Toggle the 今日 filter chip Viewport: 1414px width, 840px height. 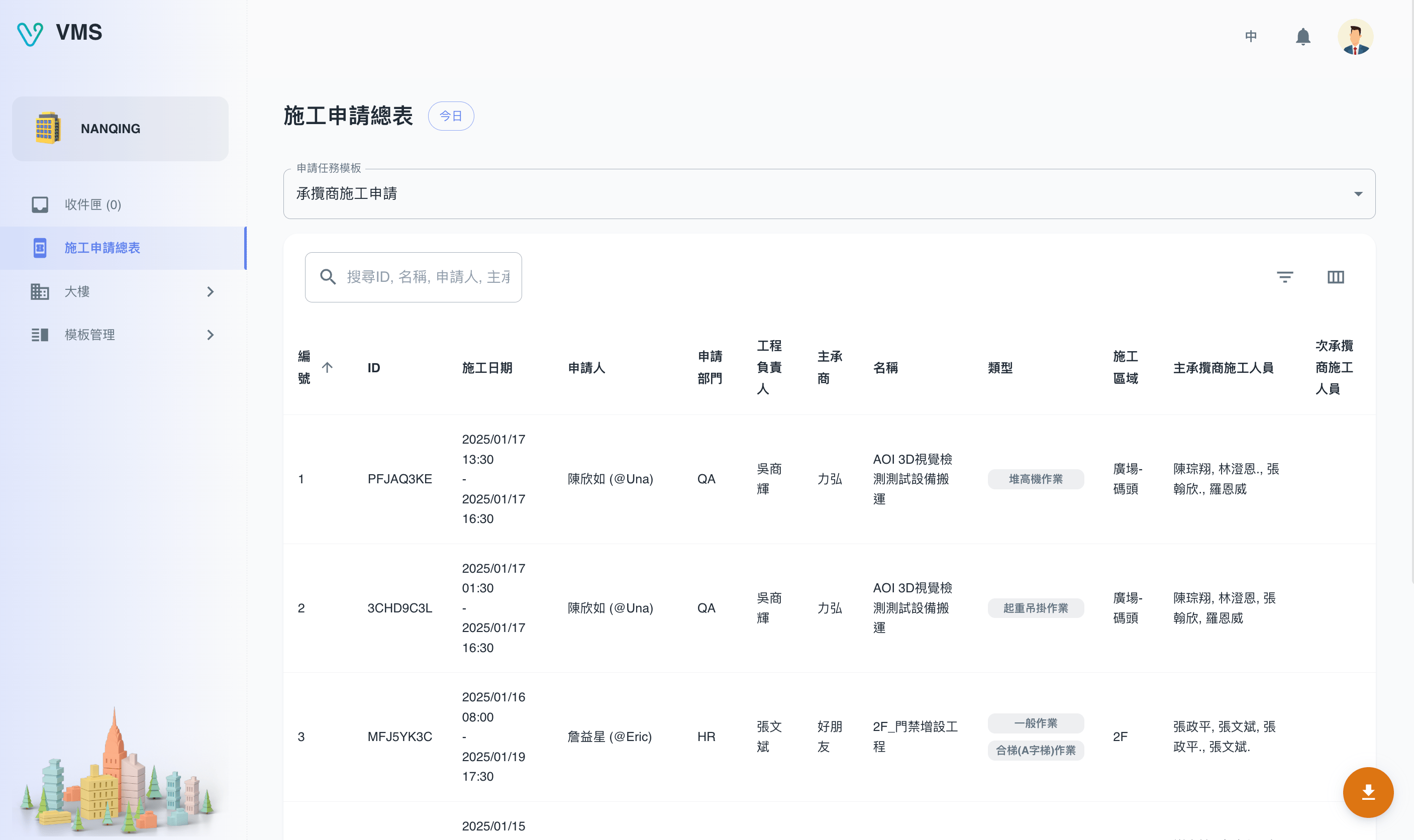(451, 116)
